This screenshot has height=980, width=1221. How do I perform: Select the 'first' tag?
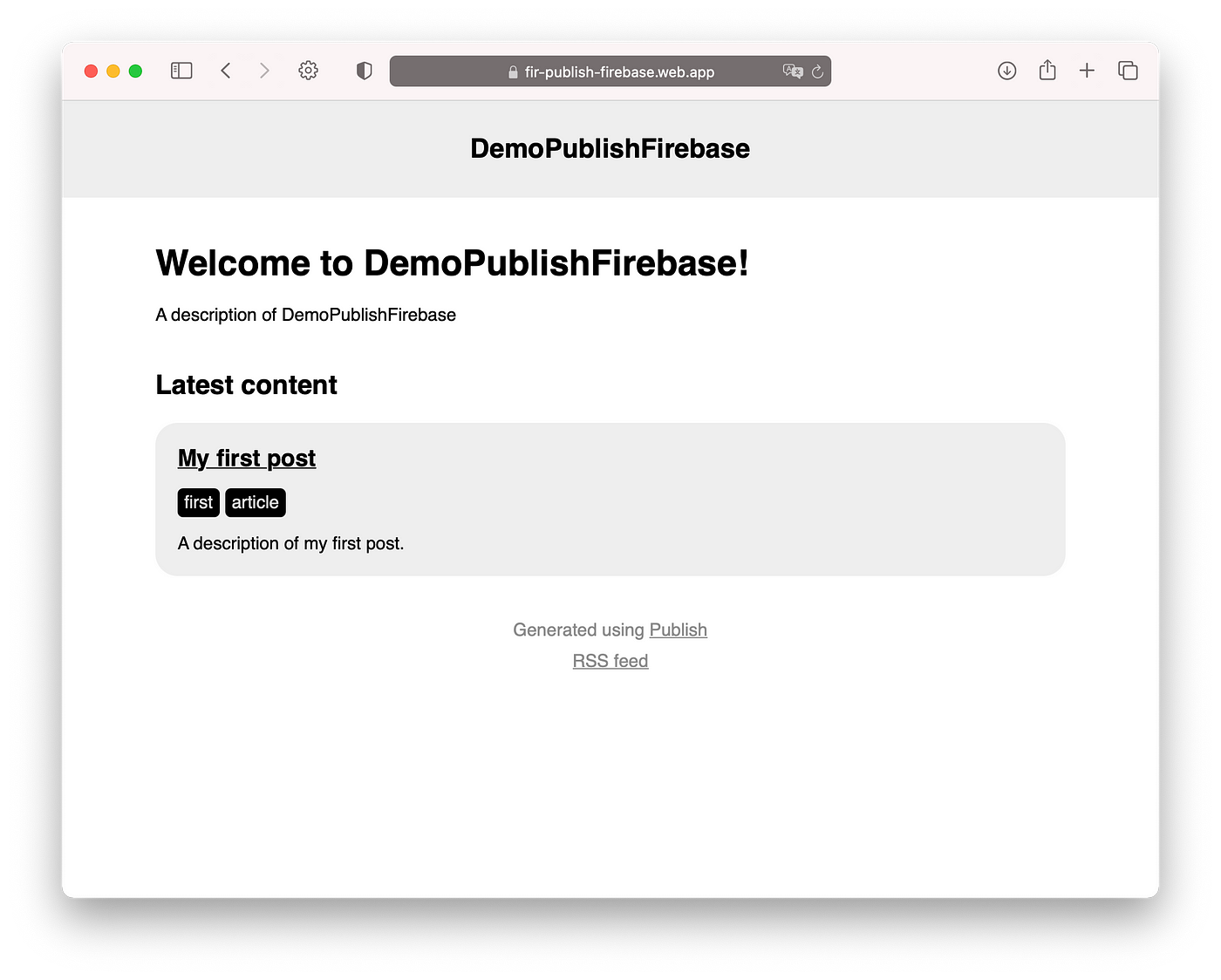click(x=198, y=502)
